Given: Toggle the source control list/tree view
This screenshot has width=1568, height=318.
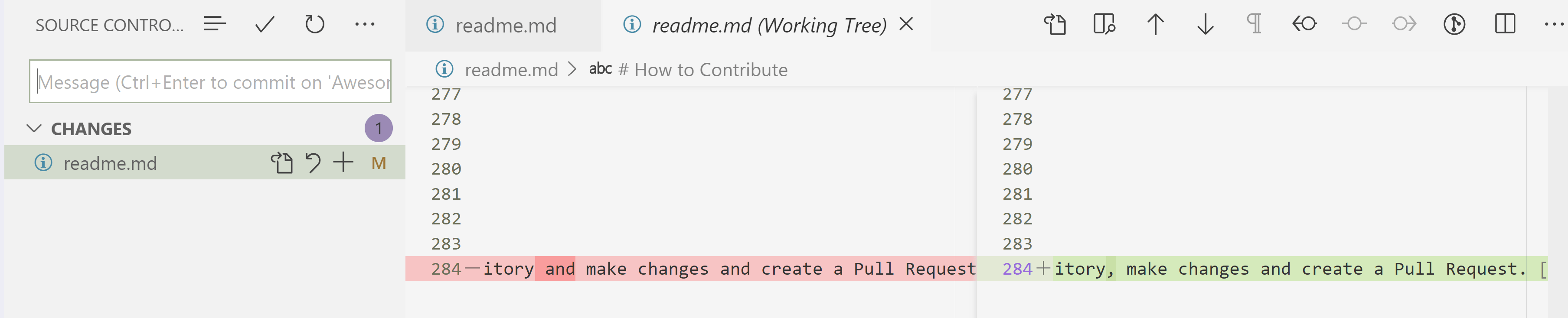Looking at the screenshot, I should point(215,24).
